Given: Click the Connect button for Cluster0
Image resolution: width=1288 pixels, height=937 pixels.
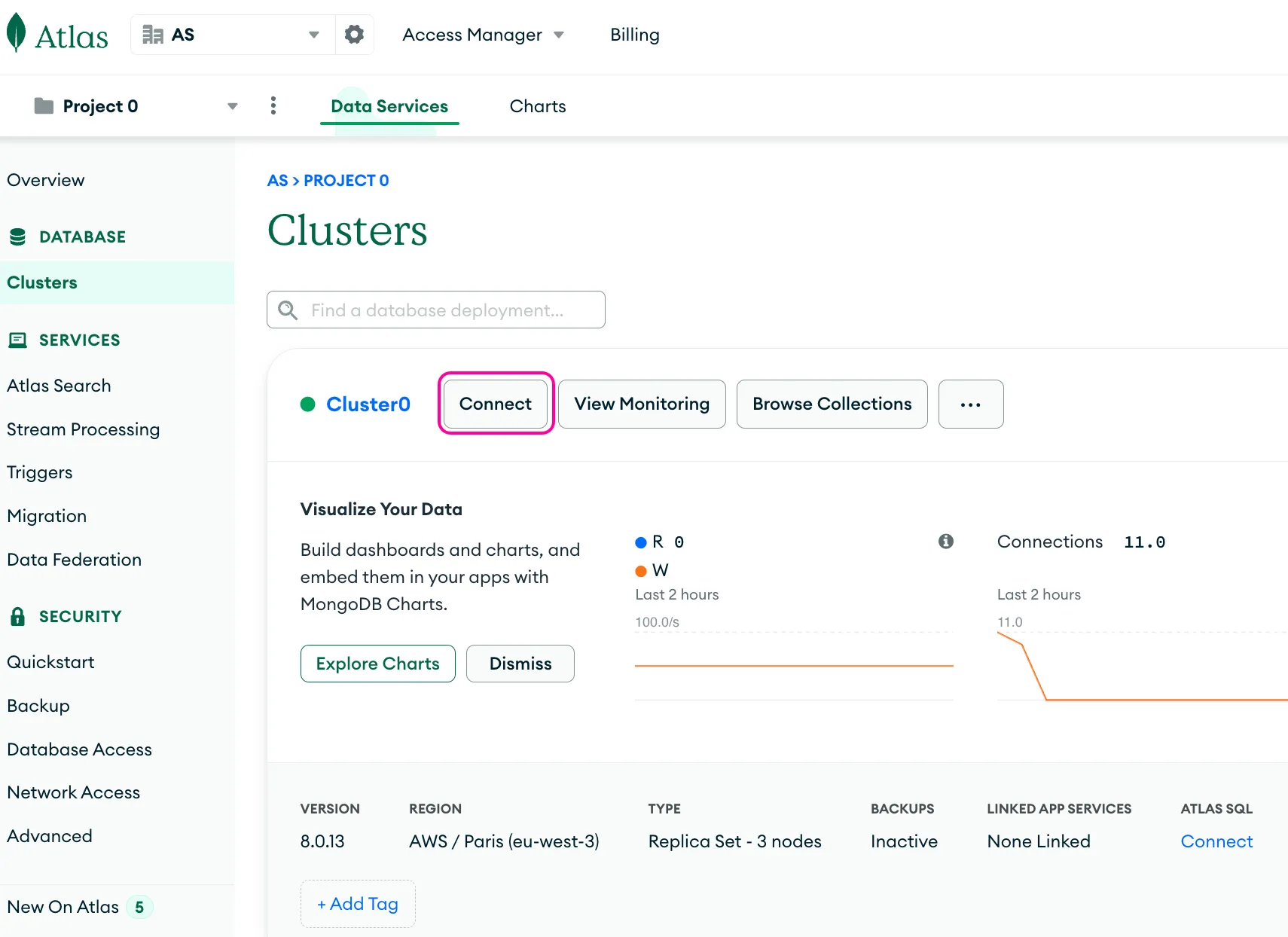Looking at the screenshot, I should pos(496,404).
